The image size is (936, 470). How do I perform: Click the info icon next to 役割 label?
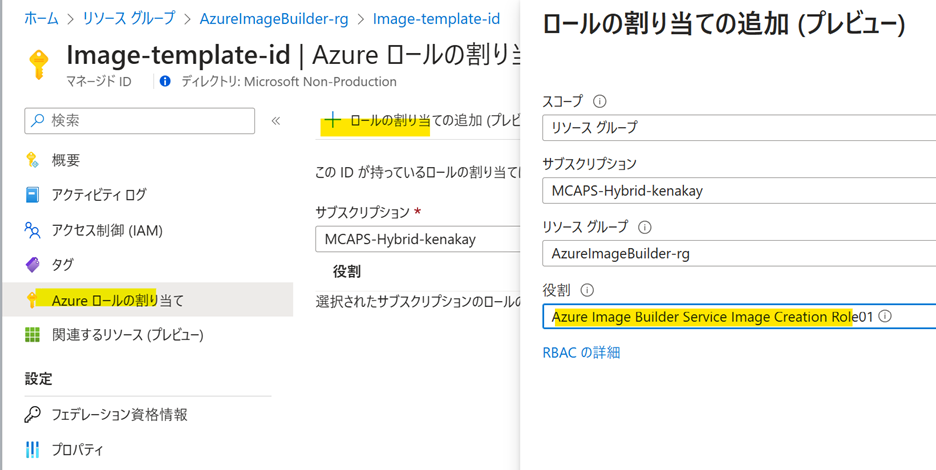coord(587,290)
